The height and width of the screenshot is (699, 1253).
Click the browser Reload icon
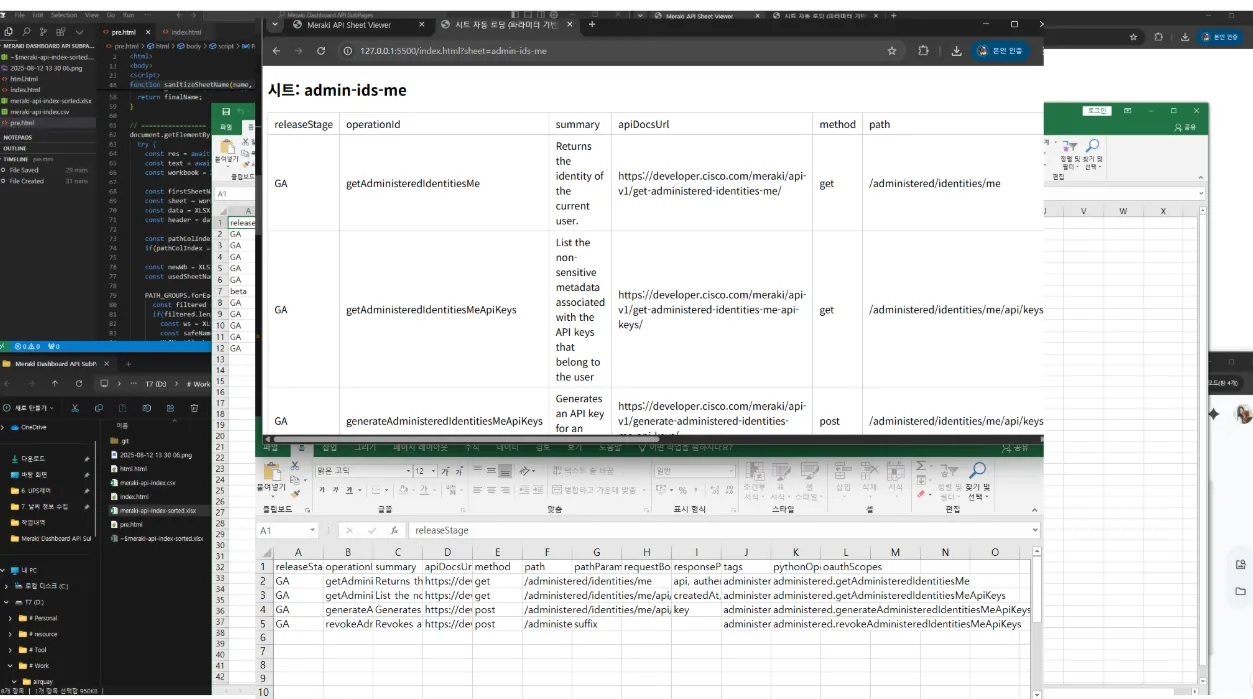[x=321, y=51]
